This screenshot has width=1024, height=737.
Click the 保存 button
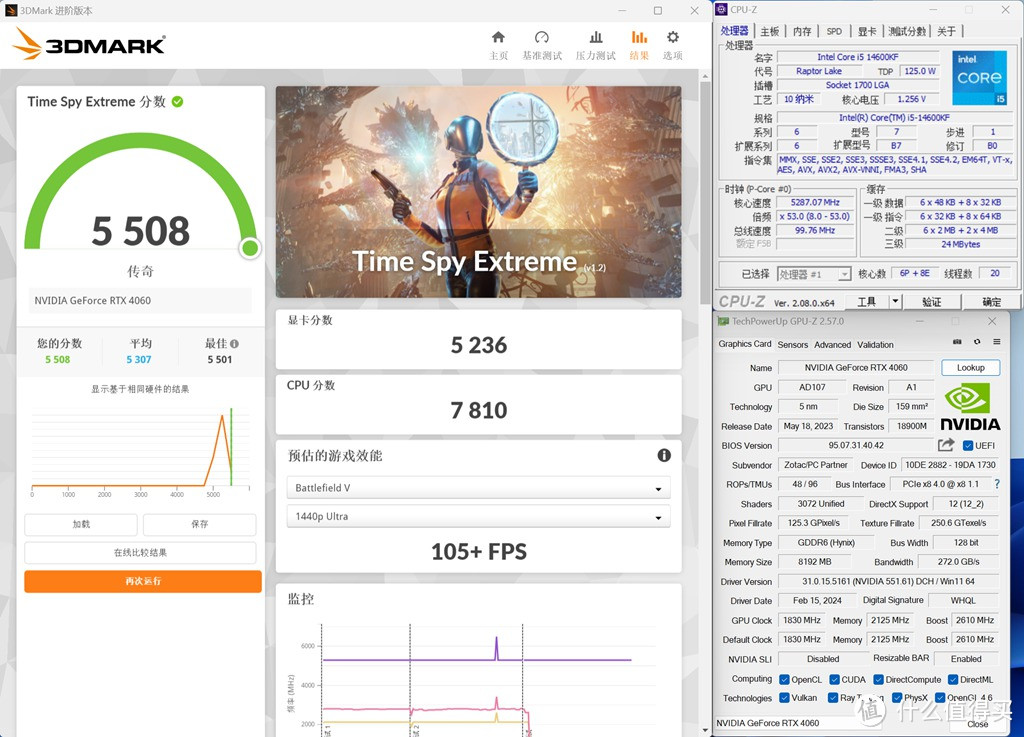click(x=199, y=524)
